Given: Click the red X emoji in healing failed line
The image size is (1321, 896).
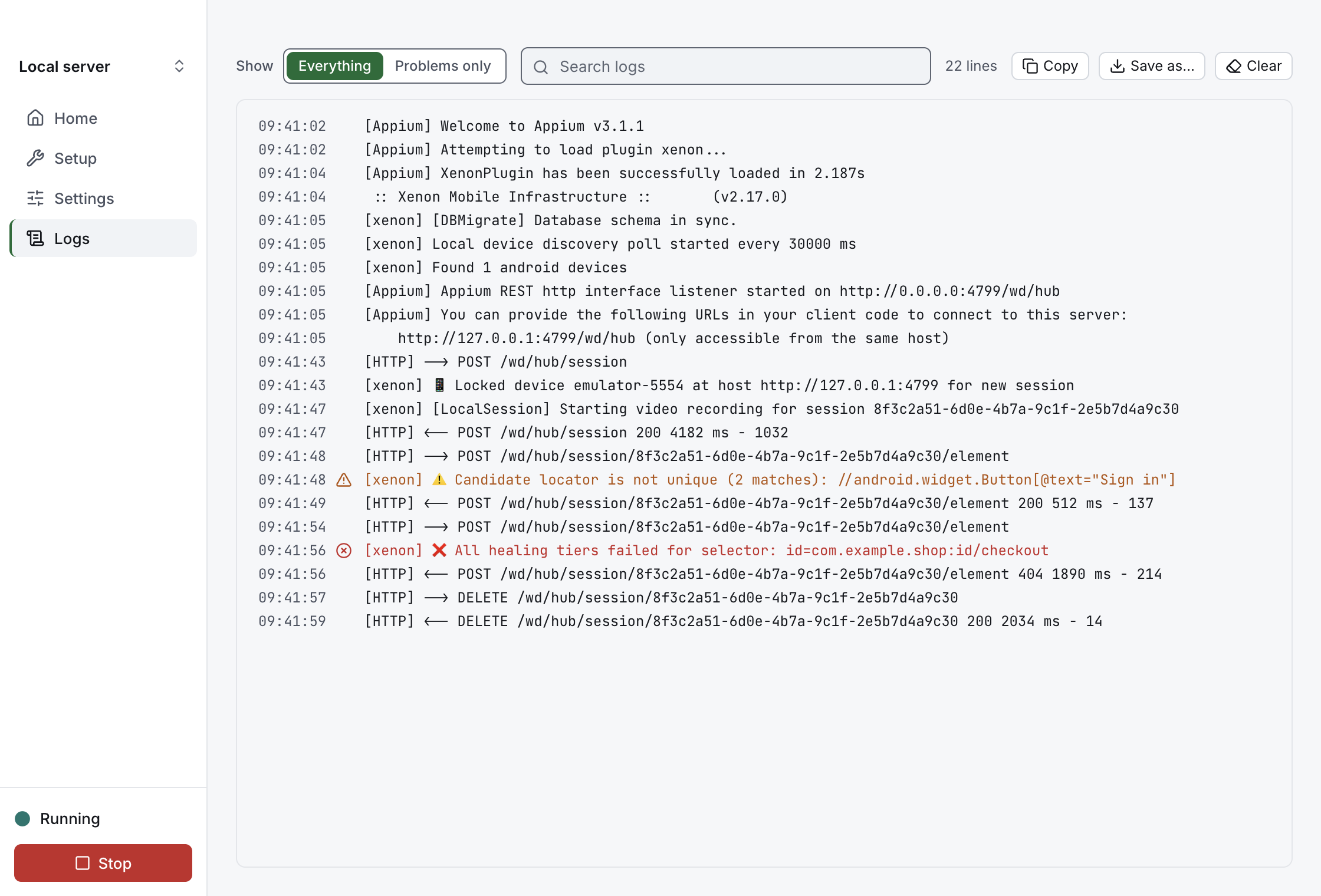Looking at the screenshot, I should pyautogui.click(x=439, y=551).
